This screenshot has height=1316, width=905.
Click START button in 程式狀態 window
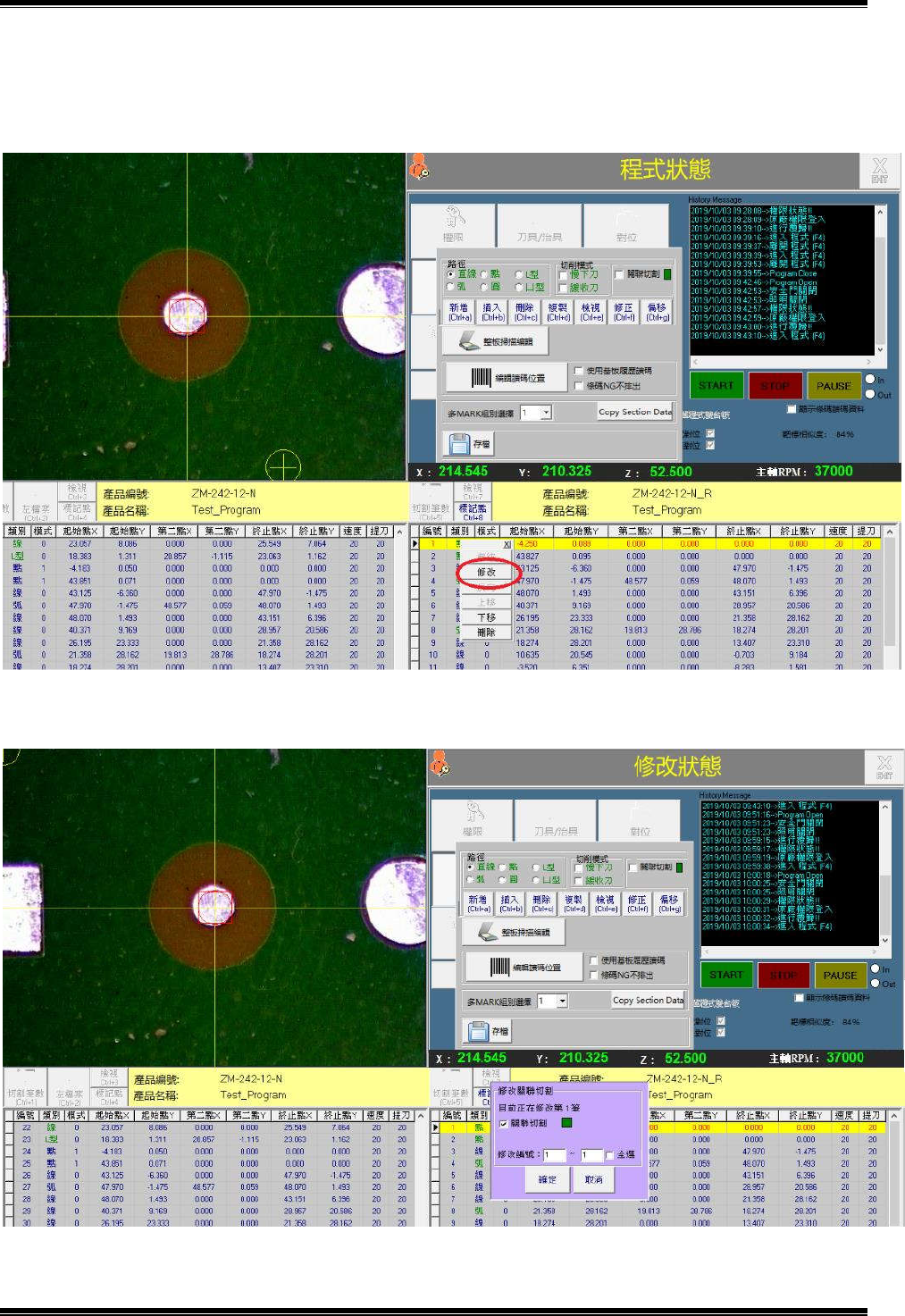tap(716, 386)
